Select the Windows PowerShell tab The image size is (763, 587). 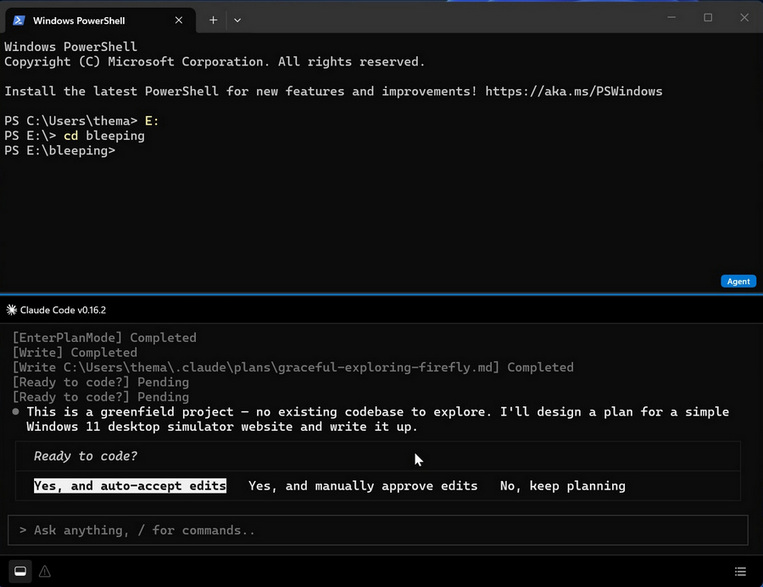point(100,20)
